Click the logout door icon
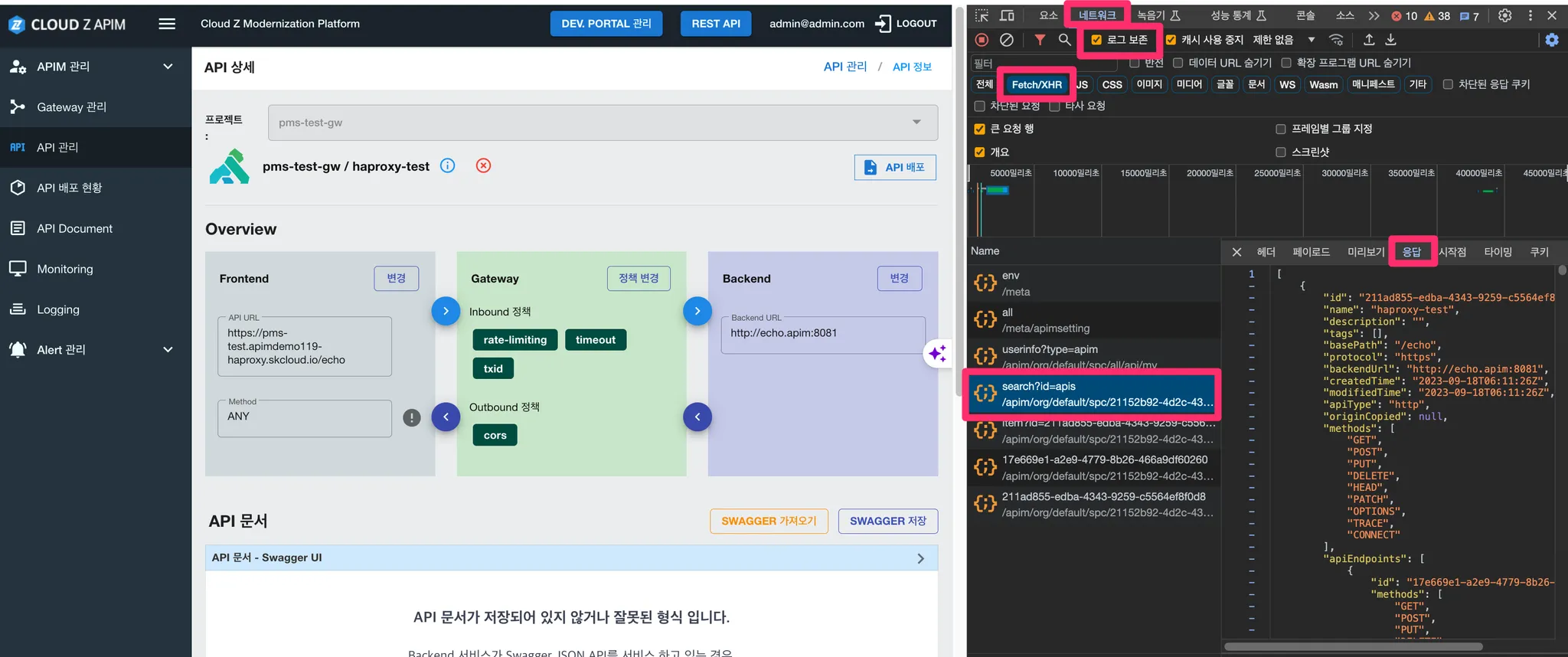The image size is (1568, 657). pyautogui.click(x=883, y=24)
